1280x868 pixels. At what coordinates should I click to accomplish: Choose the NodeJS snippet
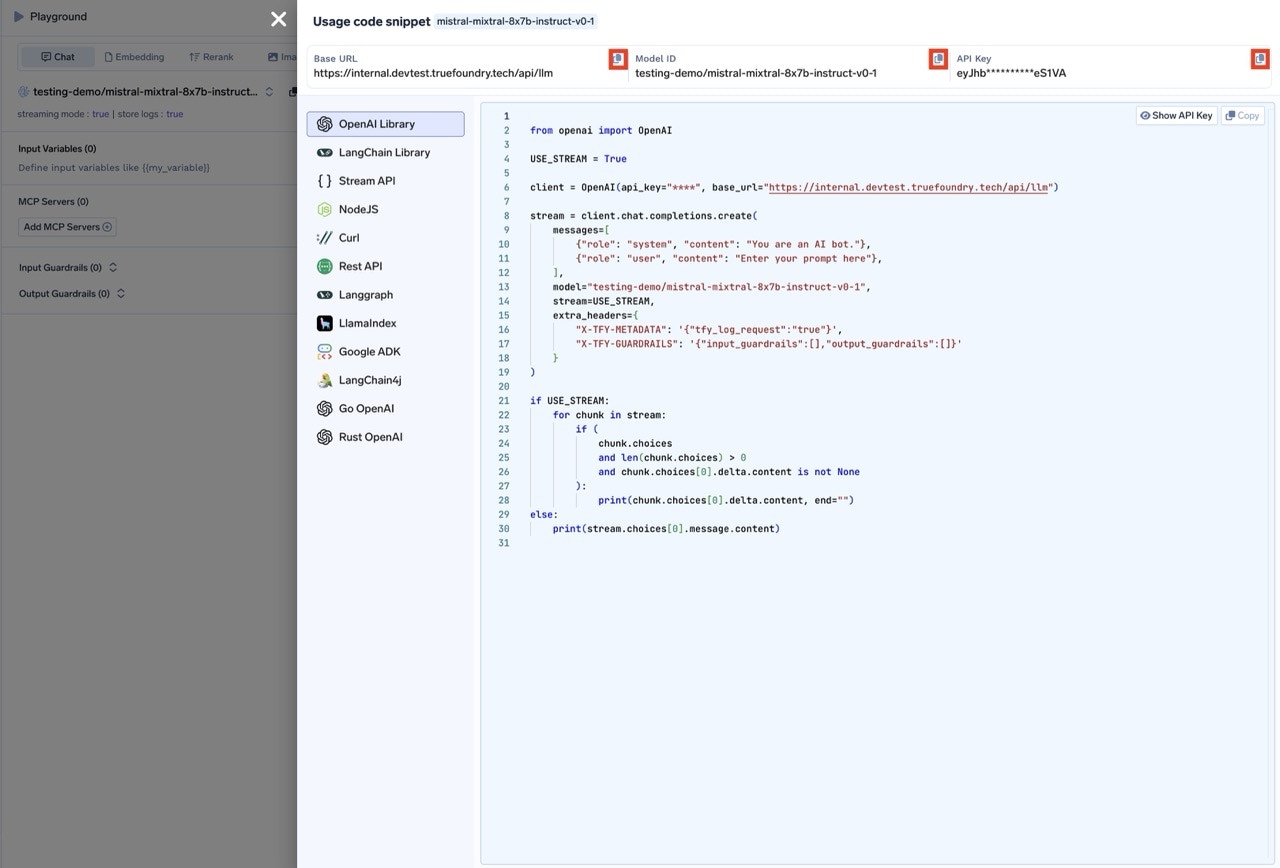(x=385, y=209)
